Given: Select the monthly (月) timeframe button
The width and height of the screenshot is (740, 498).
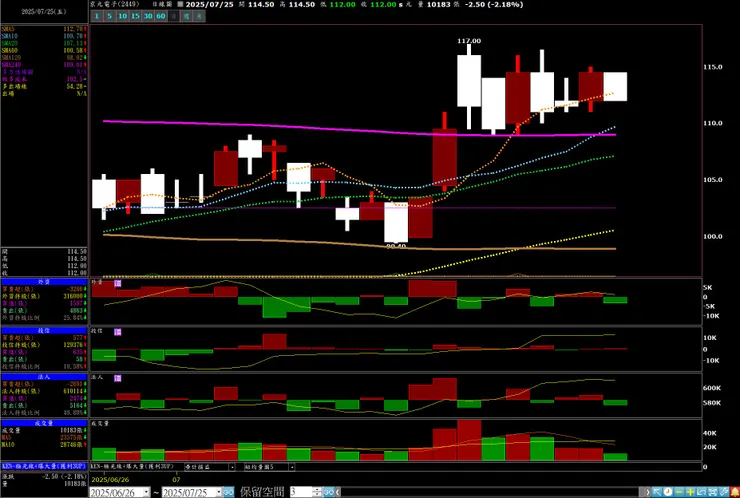Looking at the screenshot, I should [x=199, y=16].
